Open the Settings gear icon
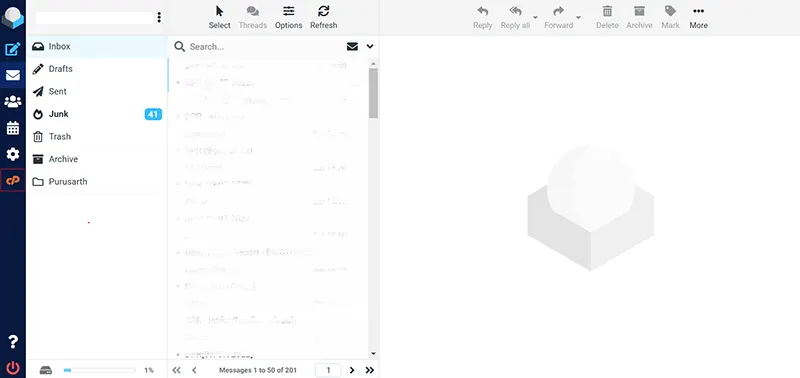Screen dimensions: 800x378 coord(13,154)
